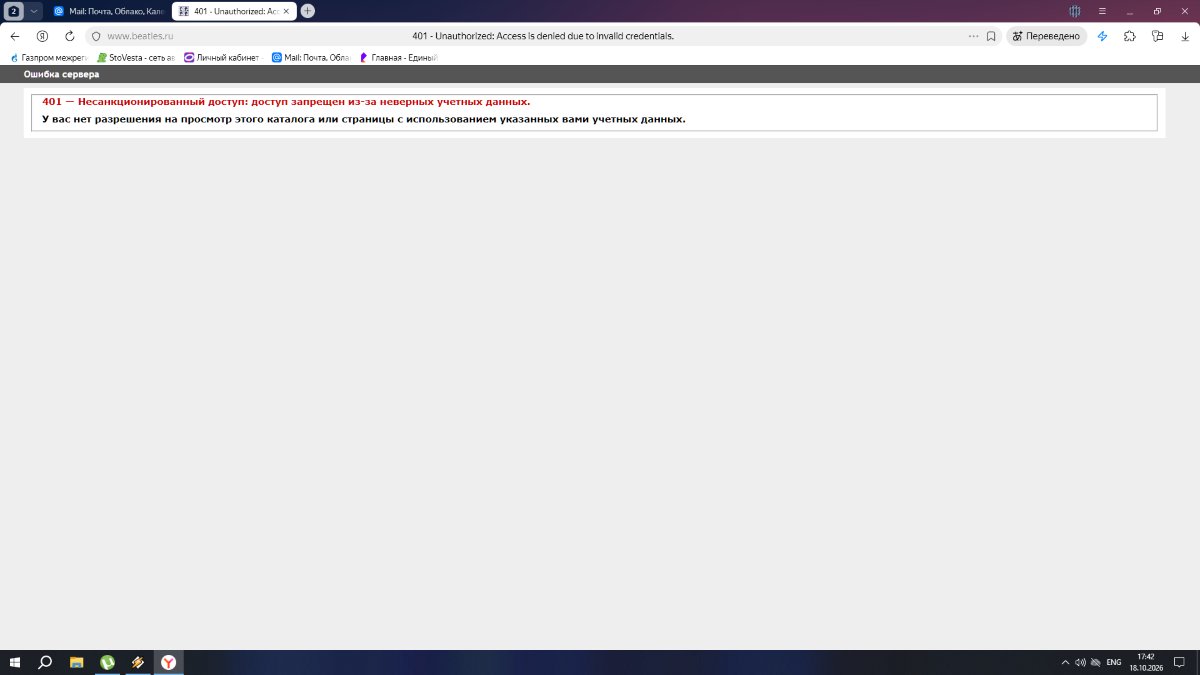The height and width of the screenshot is (675, 1200).
Task: Open the Yandex home button
Action: [42, 36]
